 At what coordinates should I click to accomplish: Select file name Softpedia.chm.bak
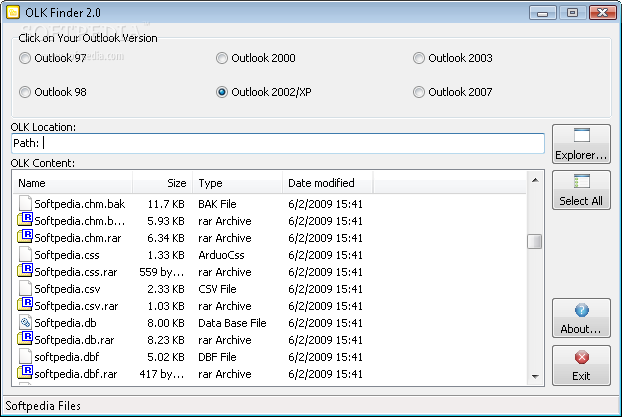pos(80,204)
